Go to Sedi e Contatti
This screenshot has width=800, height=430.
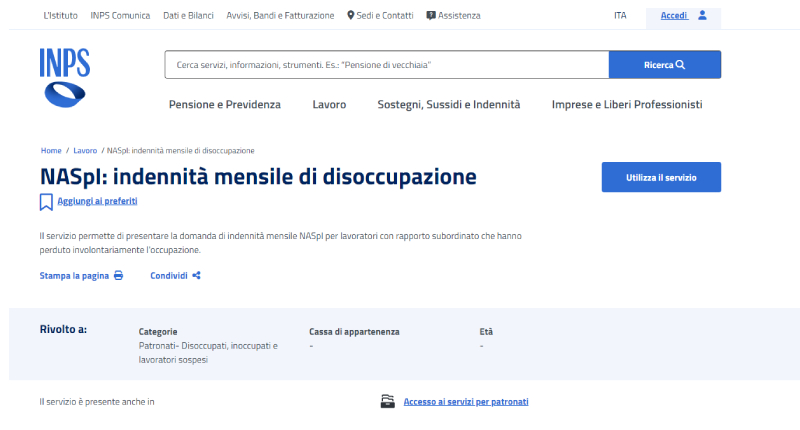[x=380, y=15]
